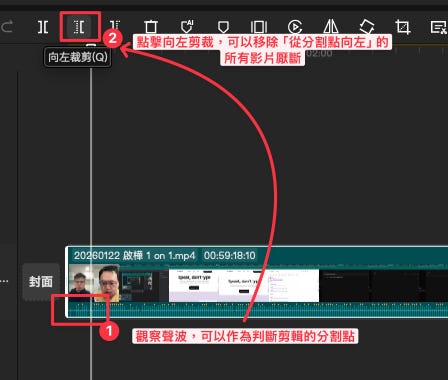Image resolution: width=448 pixels, height=380 pixels.
Task: Click the rightmost toolbar icon after crop
Action: click(438, 27)
